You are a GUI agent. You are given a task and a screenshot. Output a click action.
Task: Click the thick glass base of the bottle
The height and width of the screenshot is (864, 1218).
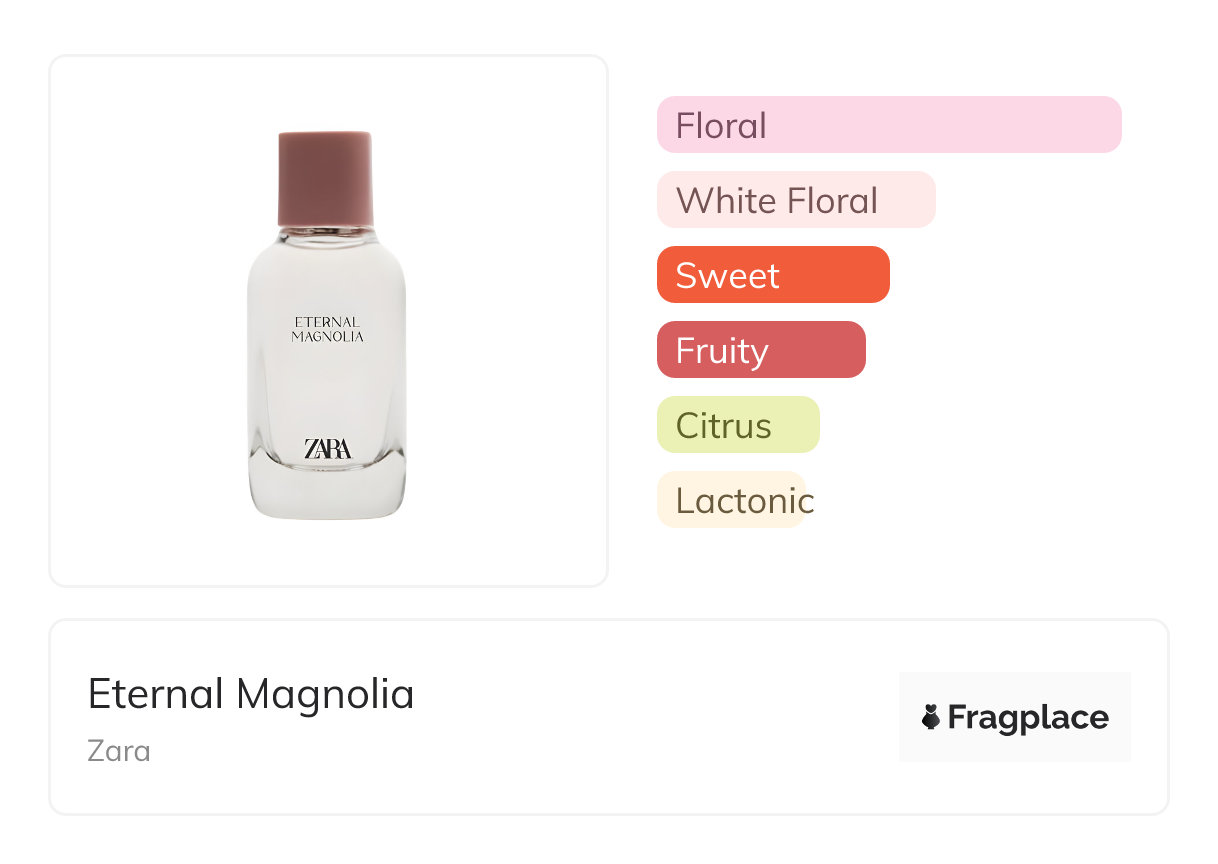coord(327,495)
